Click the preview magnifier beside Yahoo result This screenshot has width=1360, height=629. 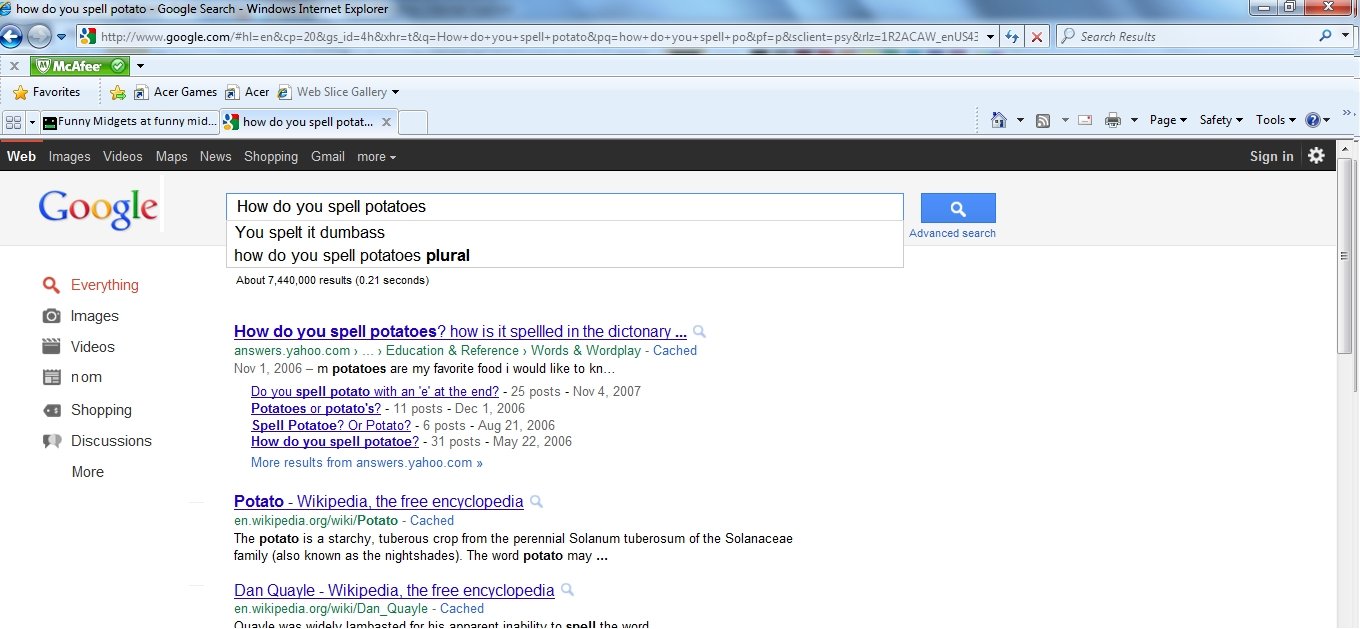tap(700, 331)
